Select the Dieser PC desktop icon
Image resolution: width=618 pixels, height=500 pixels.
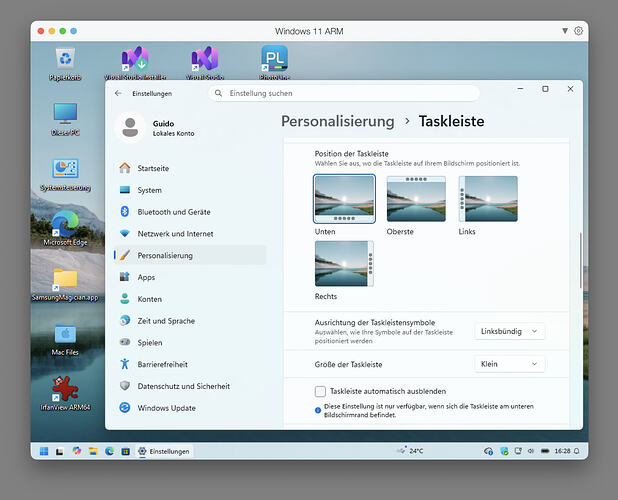pos(65,119)
